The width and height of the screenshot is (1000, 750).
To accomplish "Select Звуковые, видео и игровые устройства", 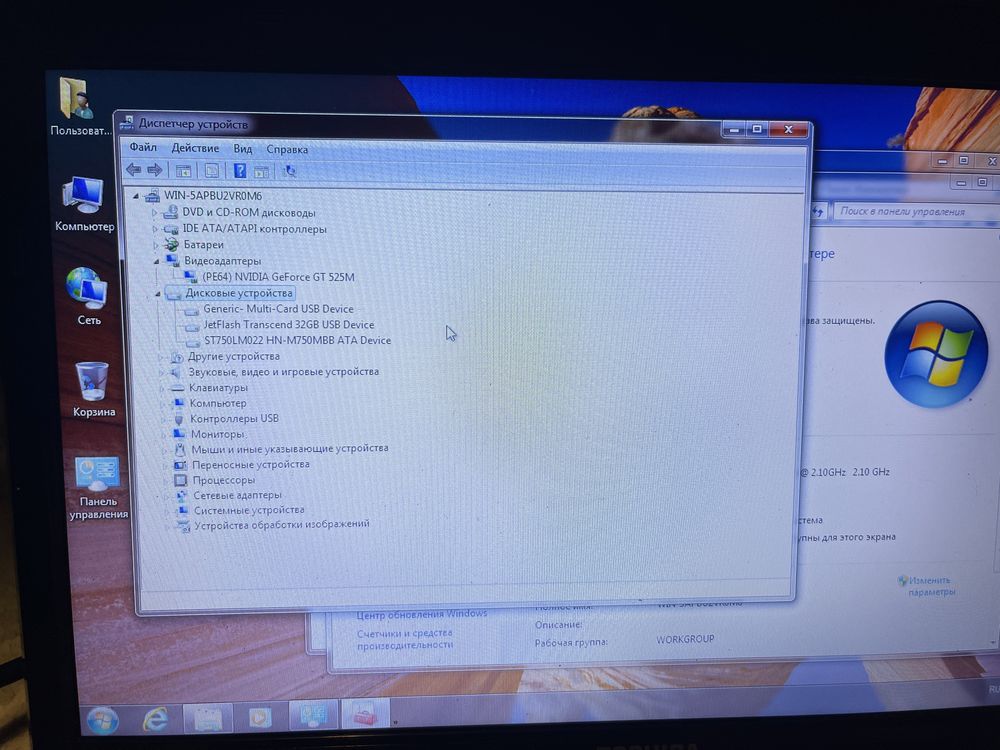I will coord(283,372).
